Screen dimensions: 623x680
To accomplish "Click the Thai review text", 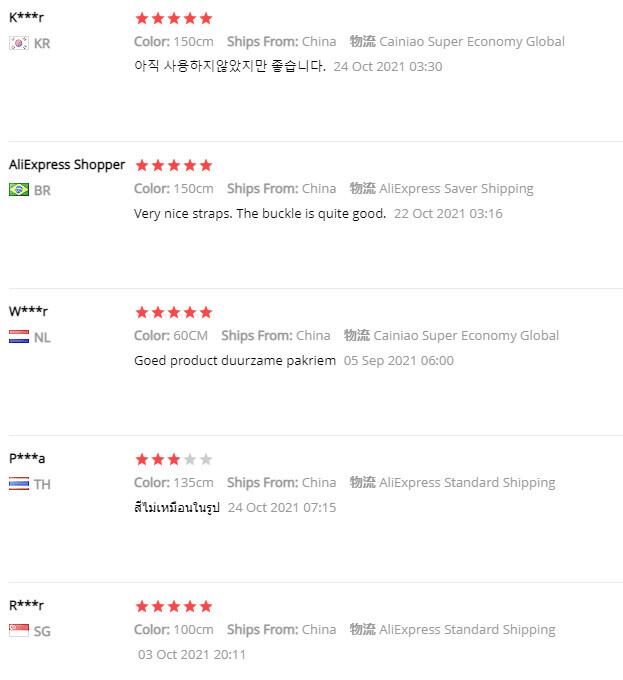I will (176, 507).
